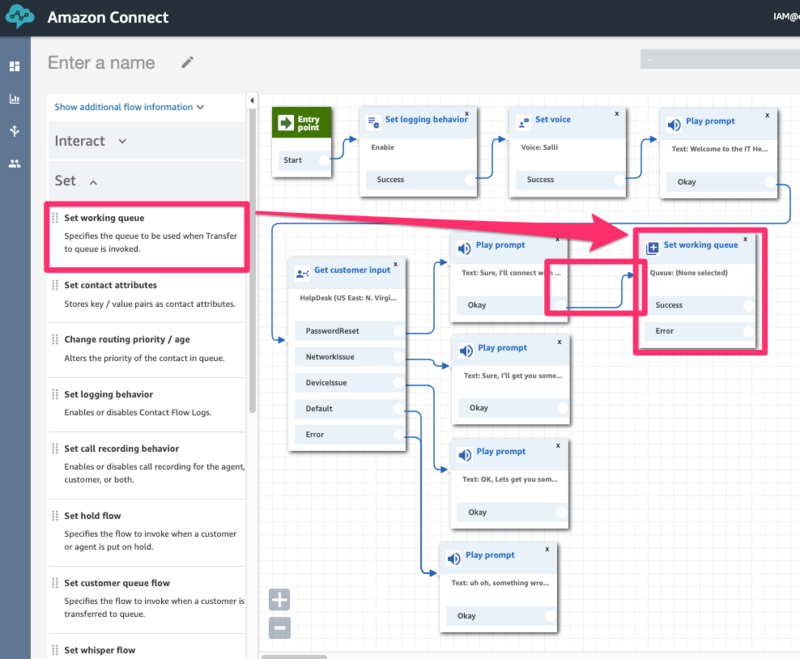Viewport: 800px width, 659px height.
Task: Click the DeviceIssue output connector
Action: click(399, 383)
